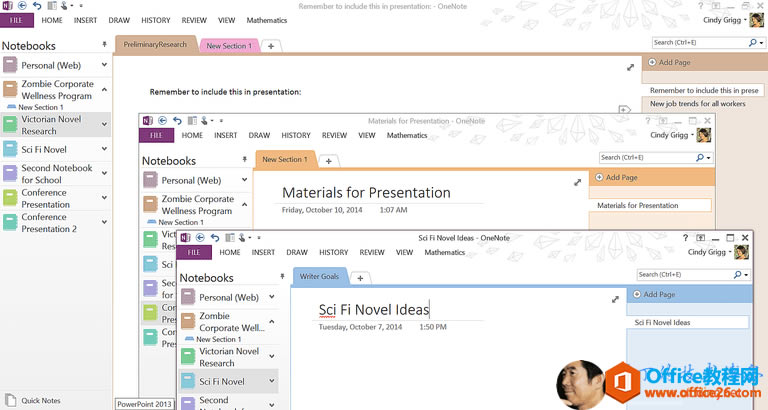Add new section in Sci Fi Novel Ideas window
This screenshot has height=410, width=768.
coord(360,278)
